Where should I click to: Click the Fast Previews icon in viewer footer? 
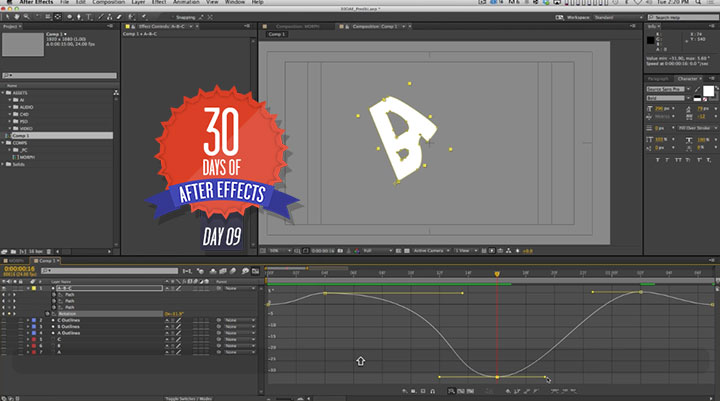[492, 251]
